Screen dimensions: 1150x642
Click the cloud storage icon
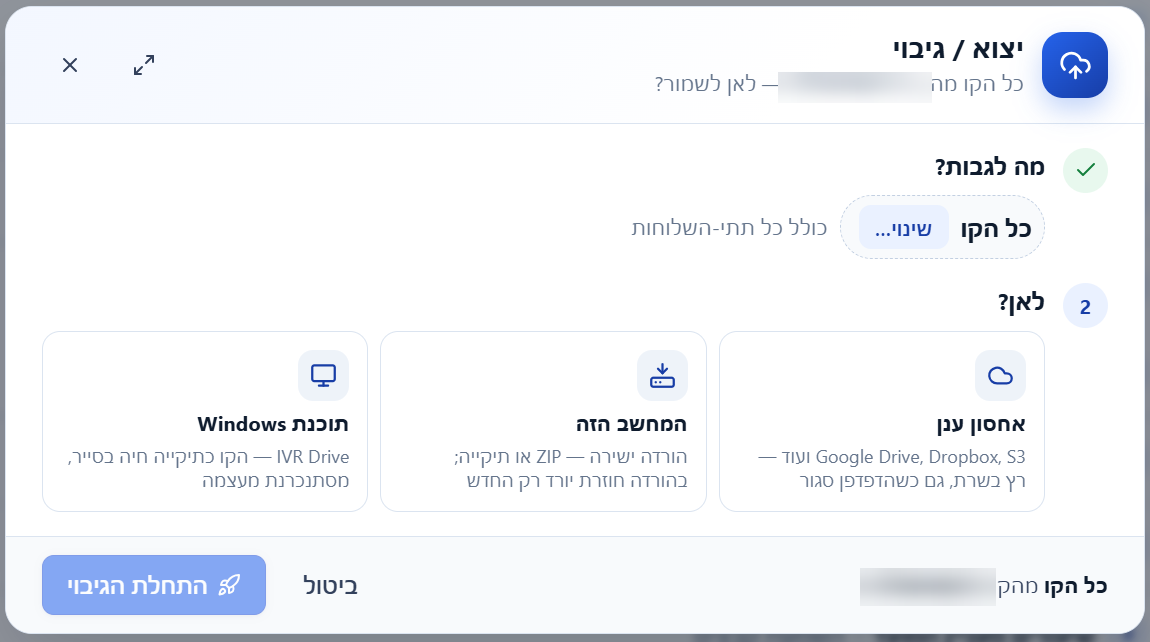point(1000,376)
